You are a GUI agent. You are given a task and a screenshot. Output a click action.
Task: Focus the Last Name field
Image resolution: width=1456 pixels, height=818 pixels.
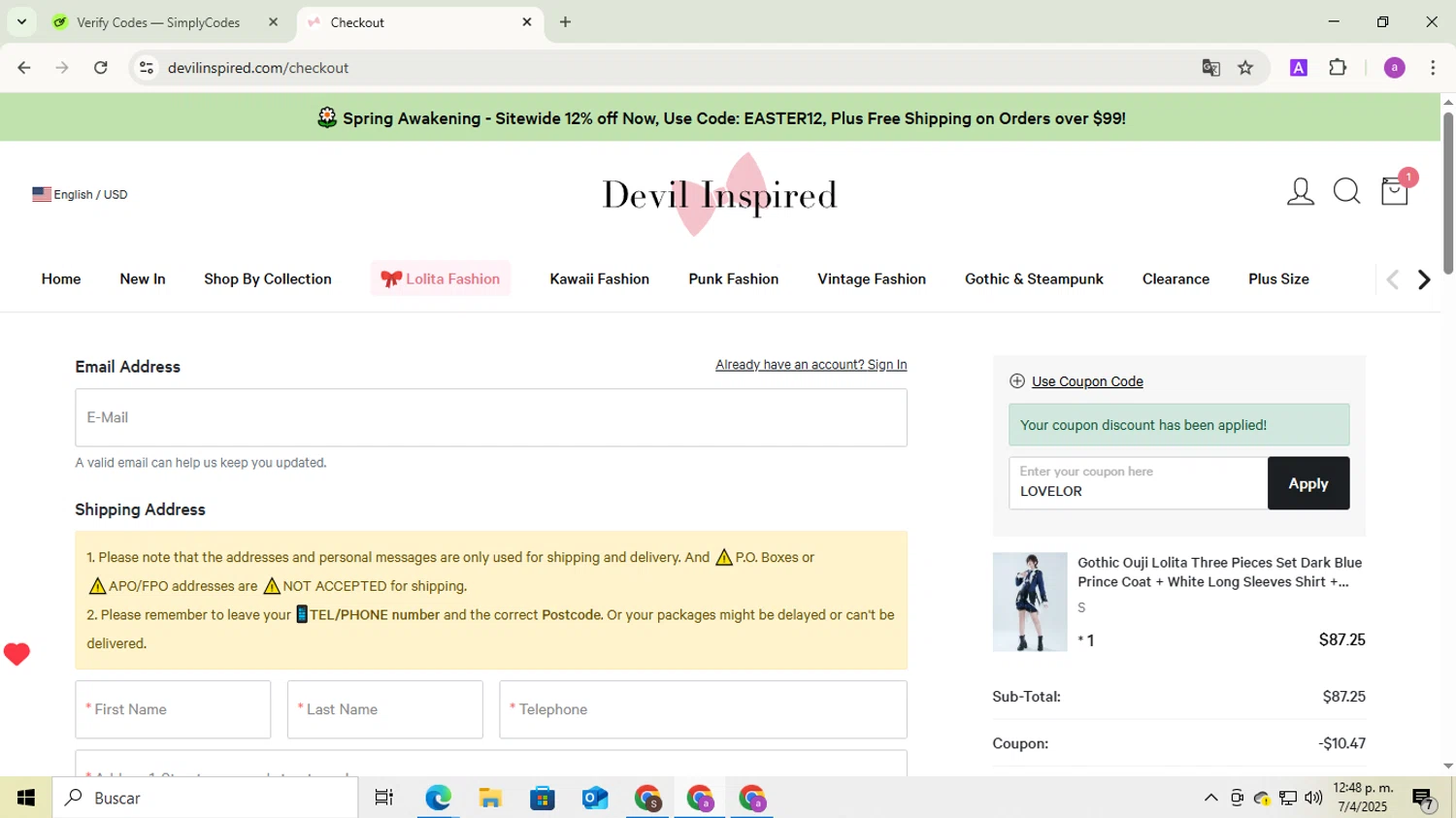[x=385, y=709]
